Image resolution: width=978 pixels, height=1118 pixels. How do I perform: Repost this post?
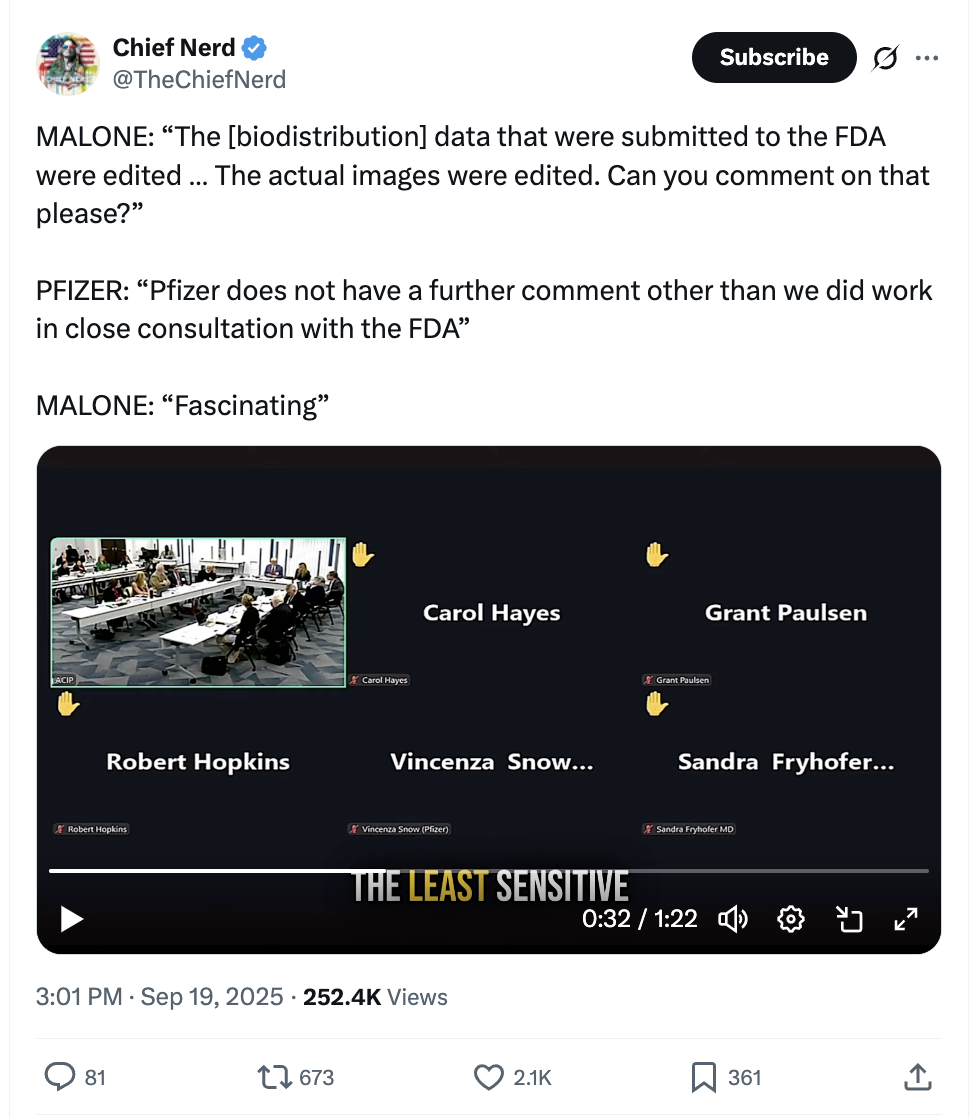click(x=296, y=1077)
